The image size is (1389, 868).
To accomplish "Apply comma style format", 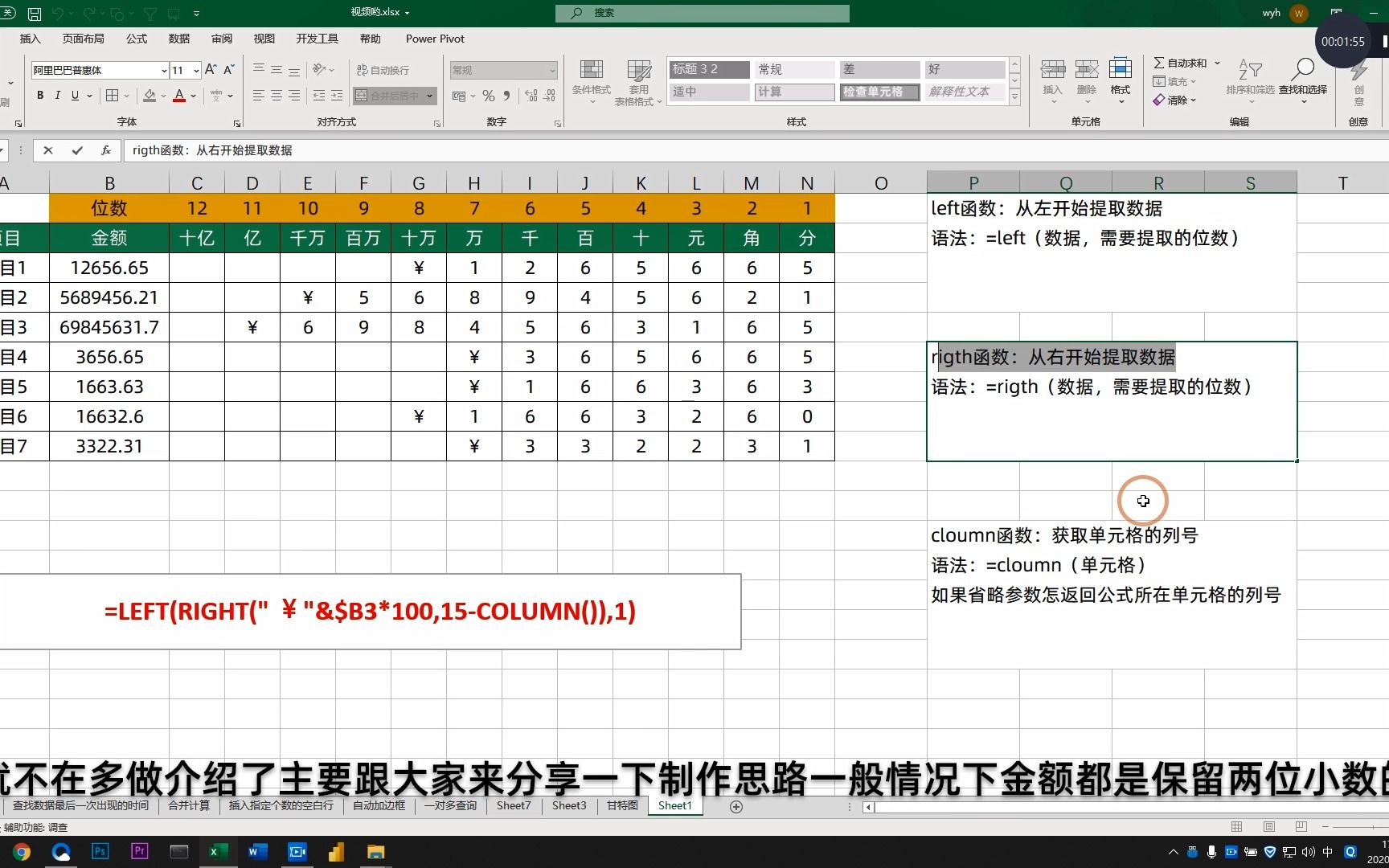I will tap(506, 96).
